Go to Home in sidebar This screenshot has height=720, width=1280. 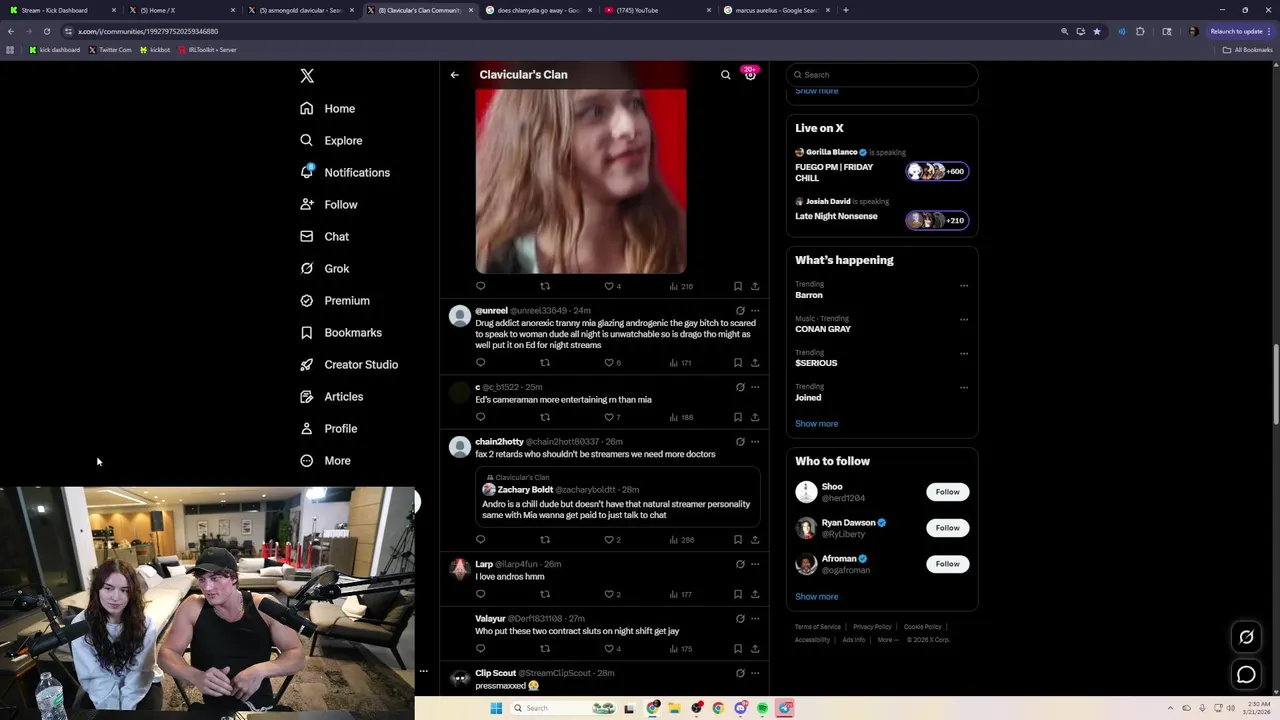pos(328,109)
